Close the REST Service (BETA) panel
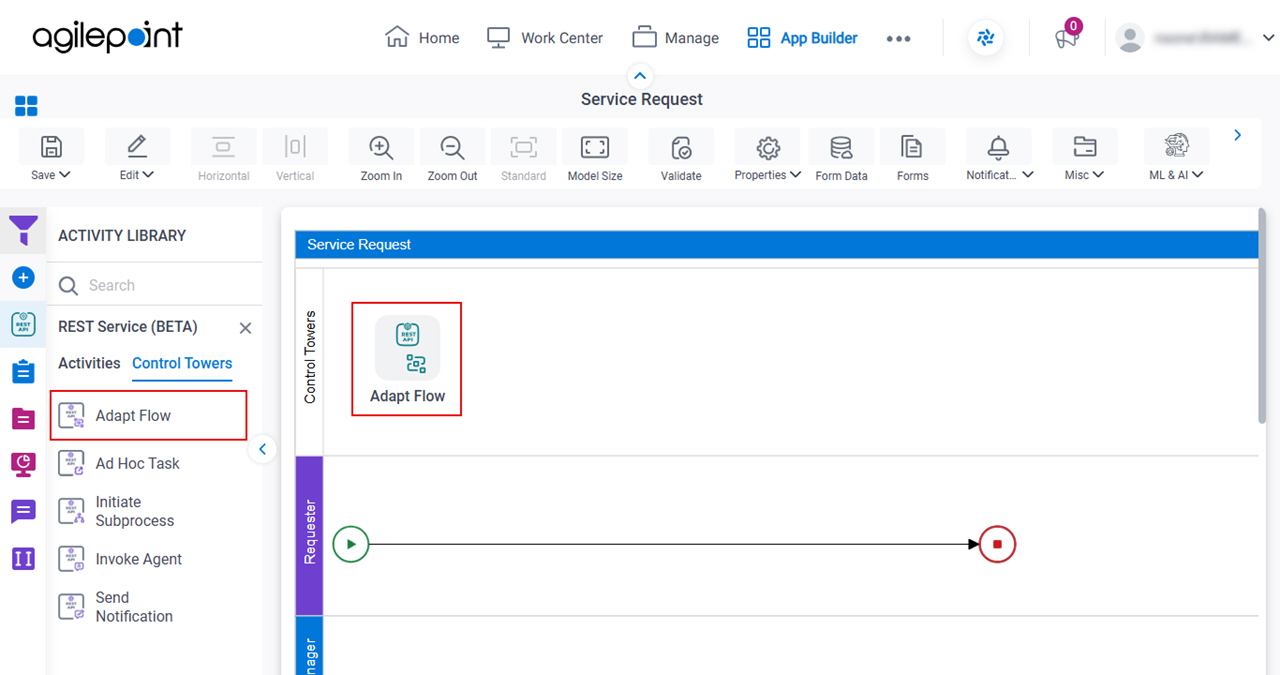 coord(245,328)
